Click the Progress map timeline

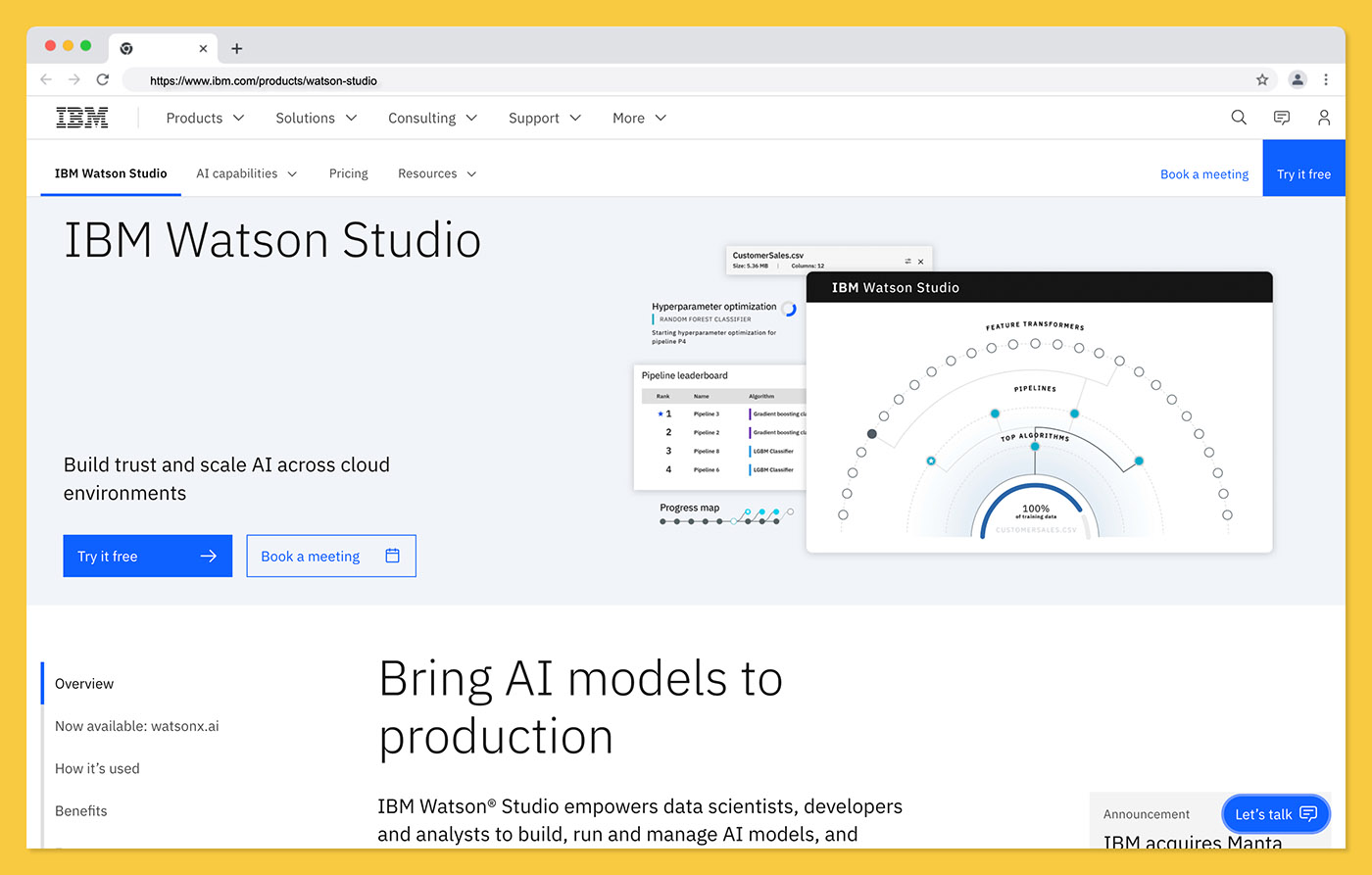(x=726, y=514)
